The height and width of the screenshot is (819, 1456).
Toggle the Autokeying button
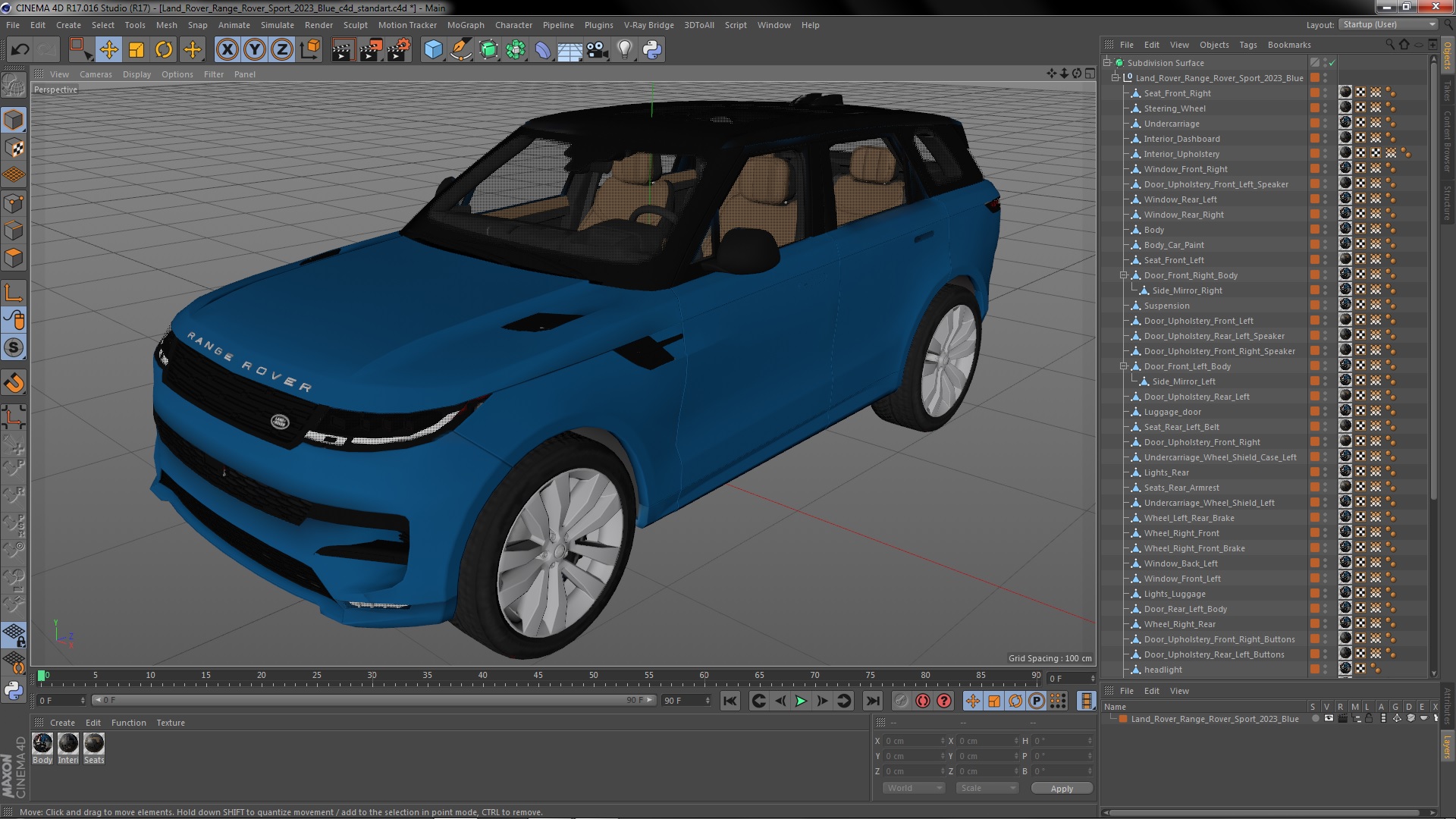coord(923,701)
